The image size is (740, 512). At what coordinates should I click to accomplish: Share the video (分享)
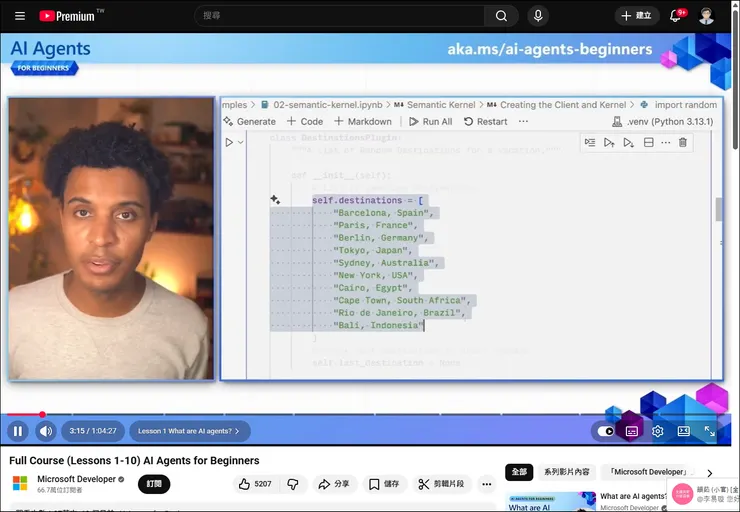click(x=334, y=484)
